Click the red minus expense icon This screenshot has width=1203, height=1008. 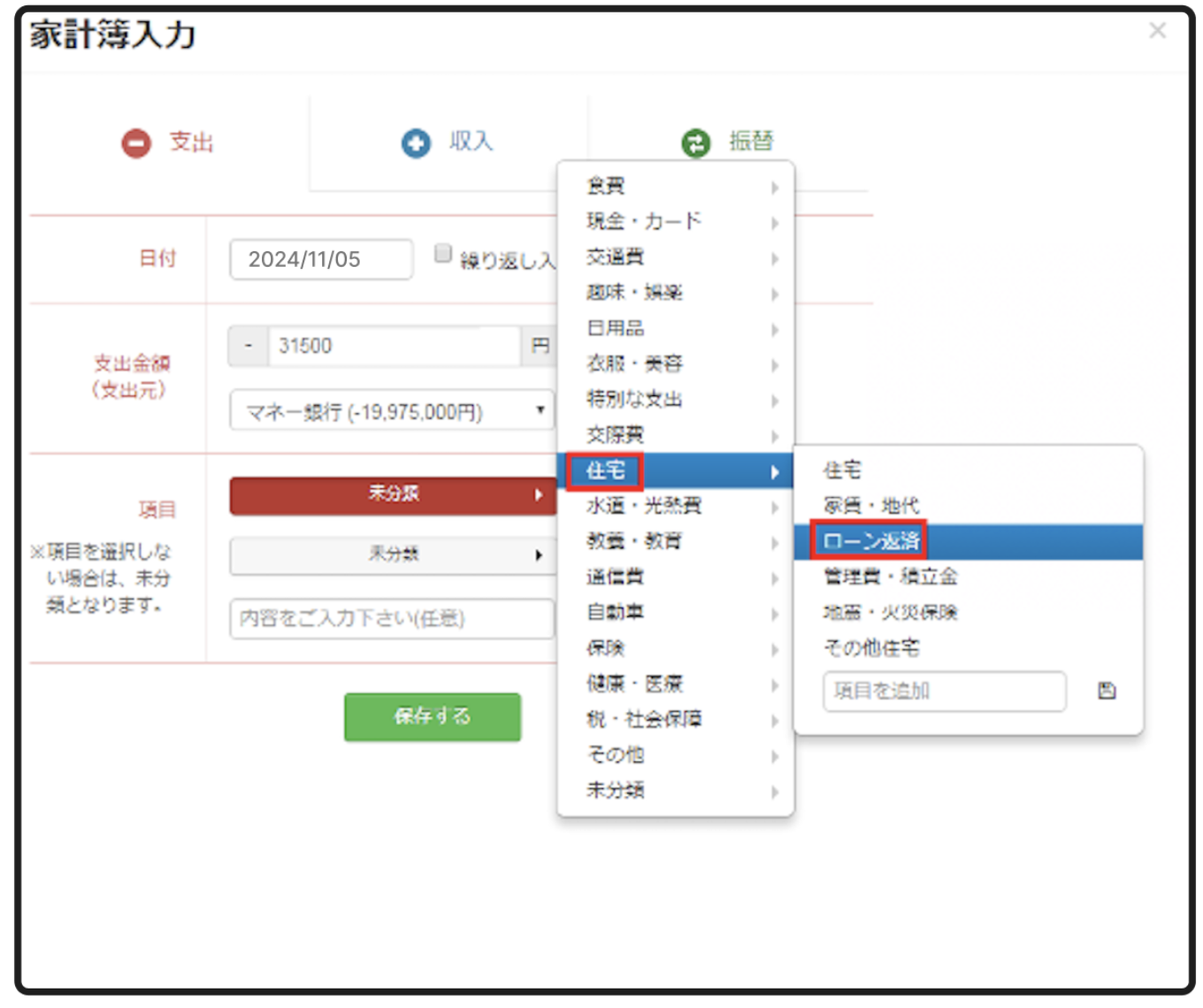(136, 142)
